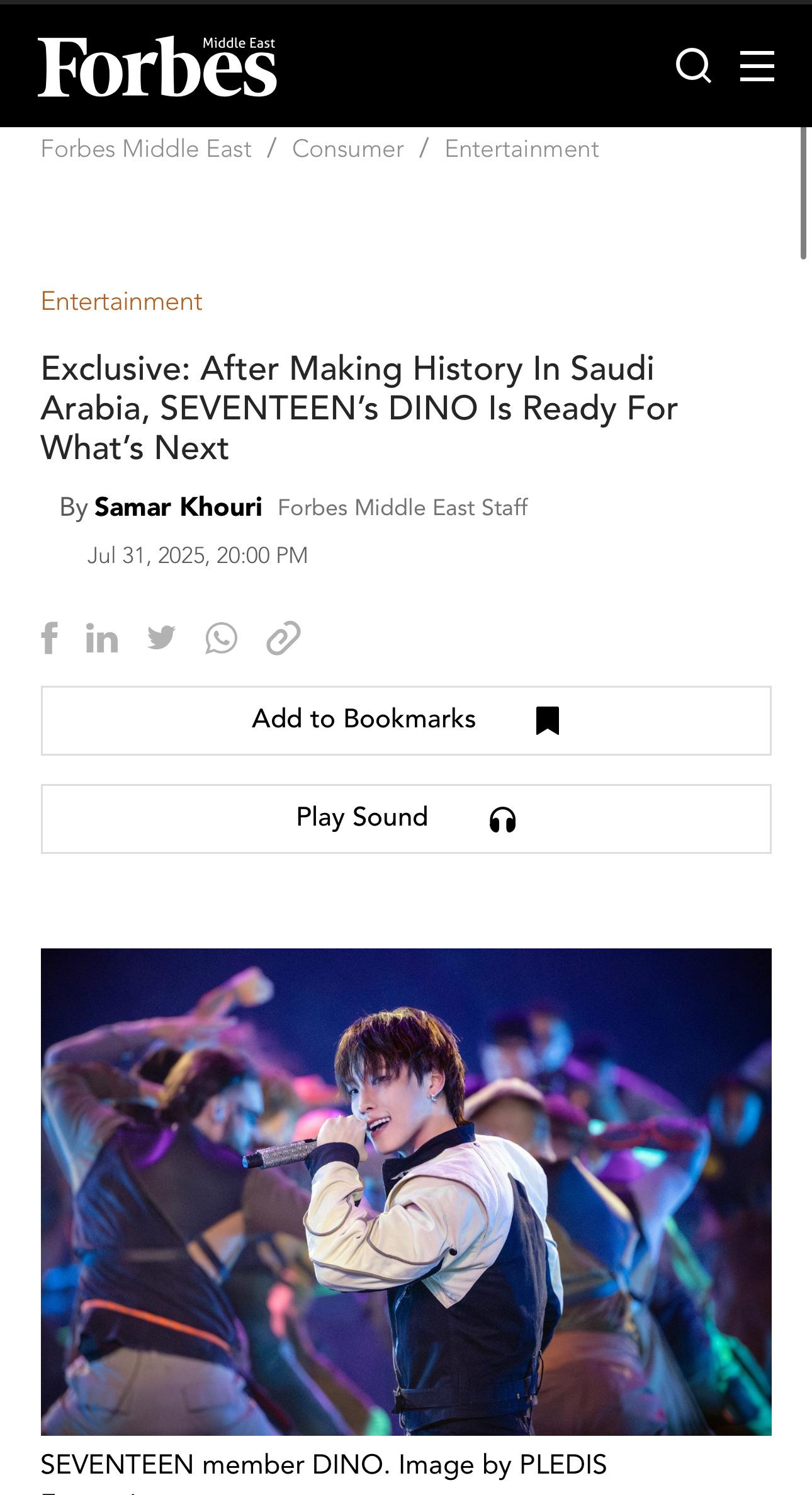Share article on Twitter

click(161, 638)
